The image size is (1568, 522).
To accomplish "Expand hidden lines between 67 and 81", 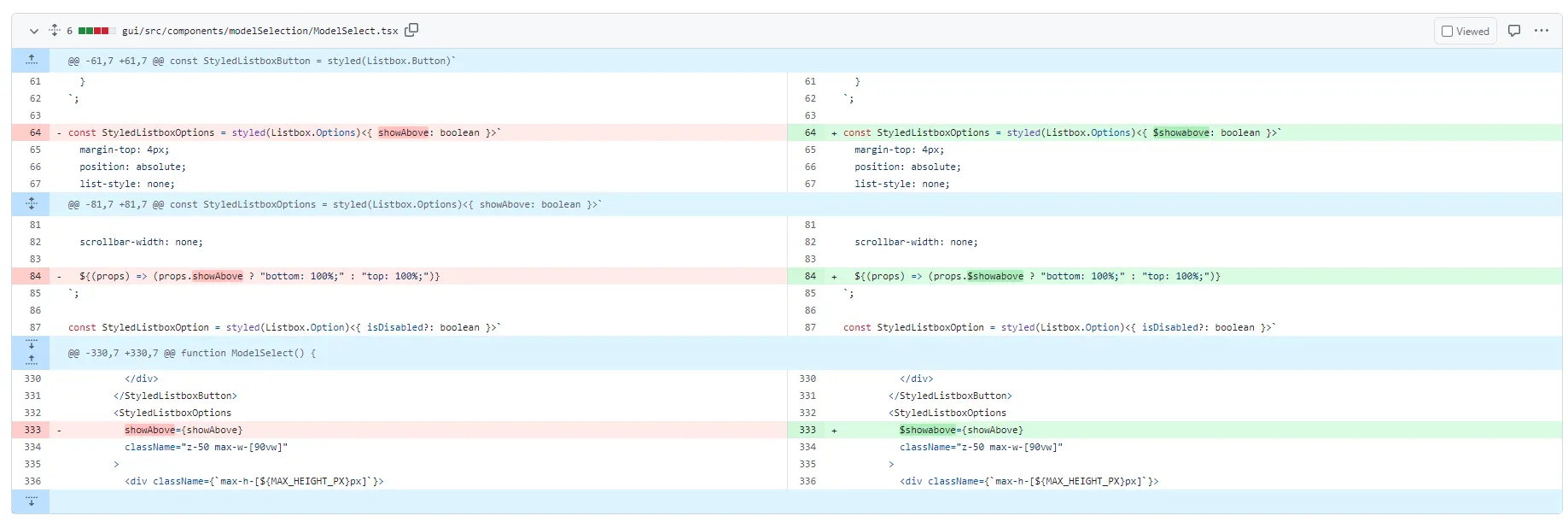I will pos(31,204).
